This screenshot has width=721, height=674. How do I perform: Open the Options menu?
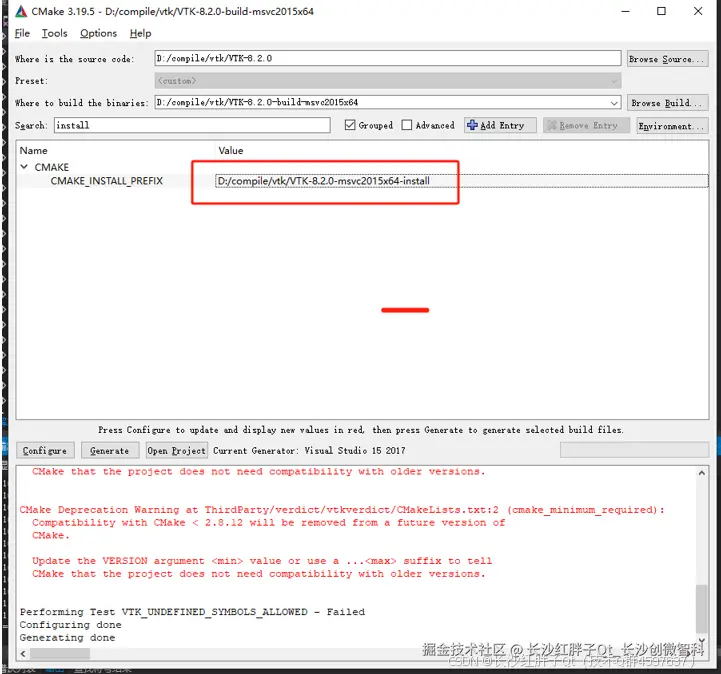98,33
